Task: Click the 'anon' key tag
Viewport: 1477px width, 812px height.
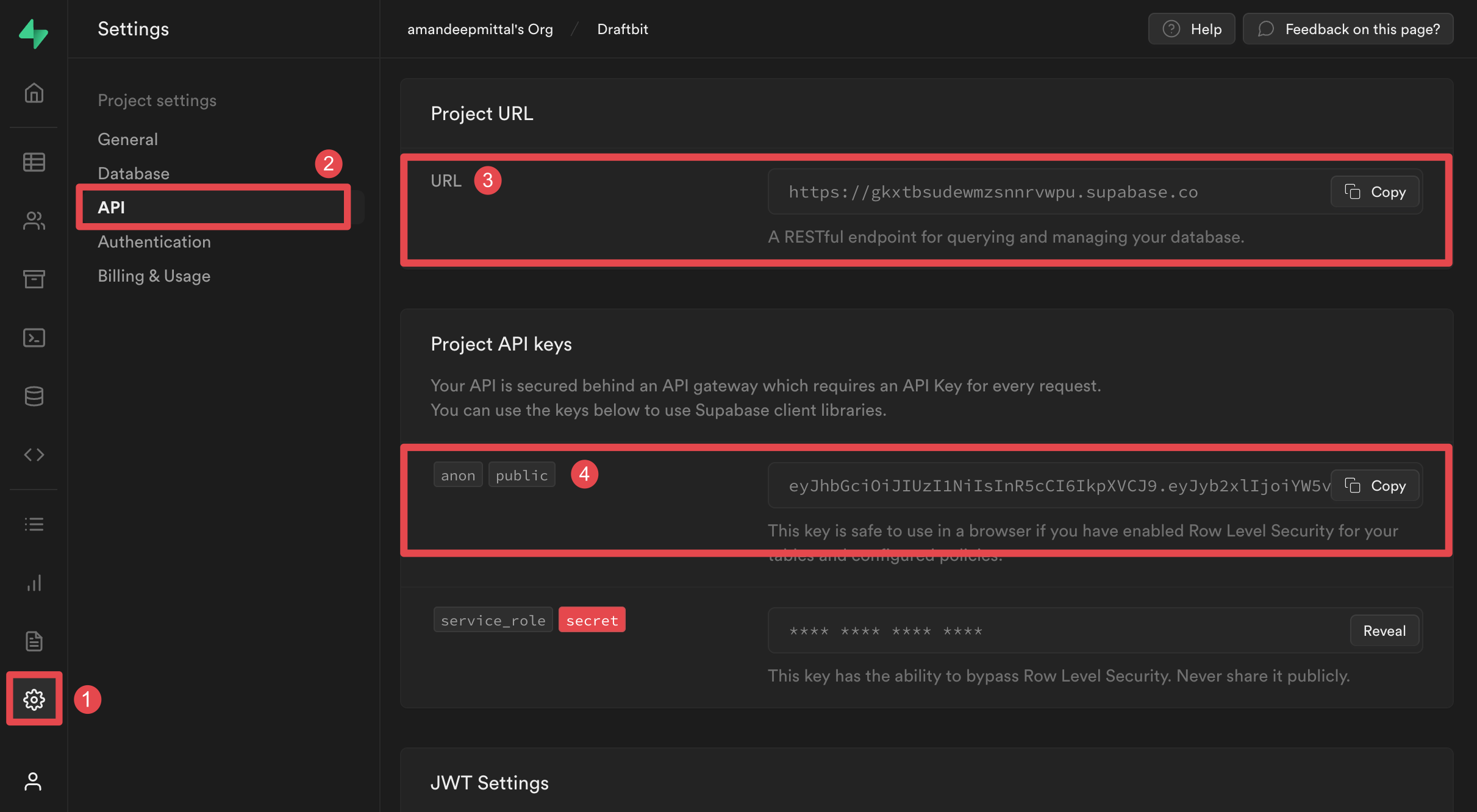Action: click(458, 474)
